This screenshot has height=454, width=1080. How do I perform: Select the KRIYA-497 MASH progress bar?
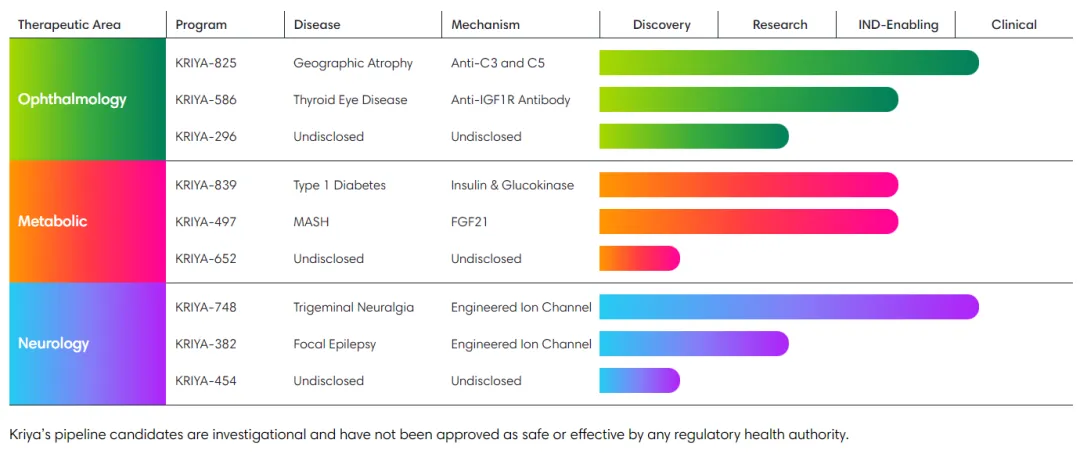tap(748, 221)
